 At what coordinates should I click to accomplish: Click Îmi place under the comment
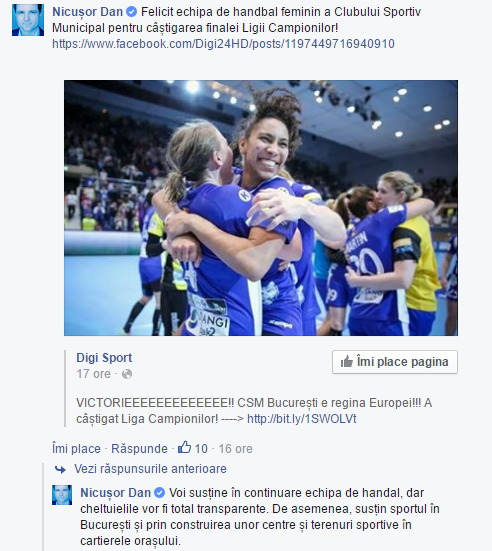[76, 449]
